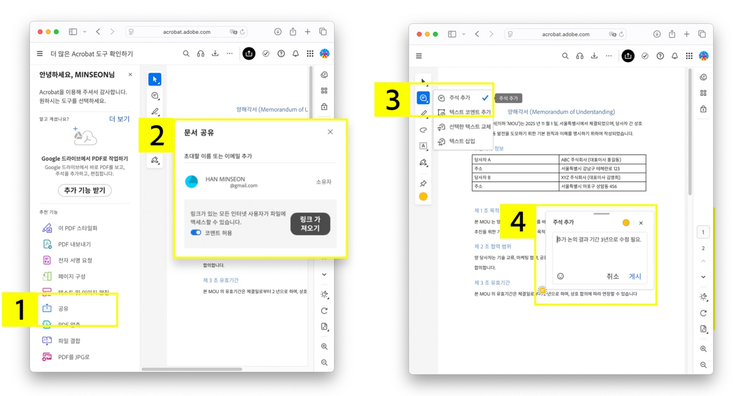Viewport: 750px width, 396px height.
Task: Open the apps grid in left window
Action: [310, 54]
